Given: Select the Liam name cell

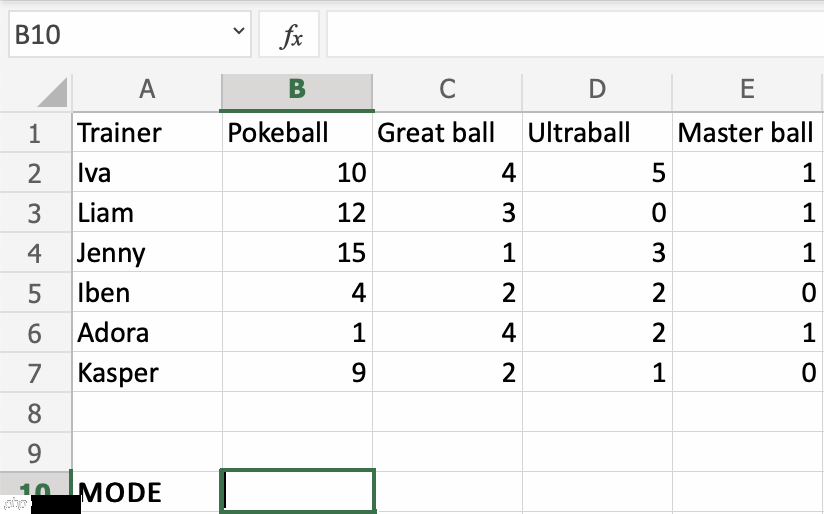Looking at the screenshot, I should click(147, 212).
